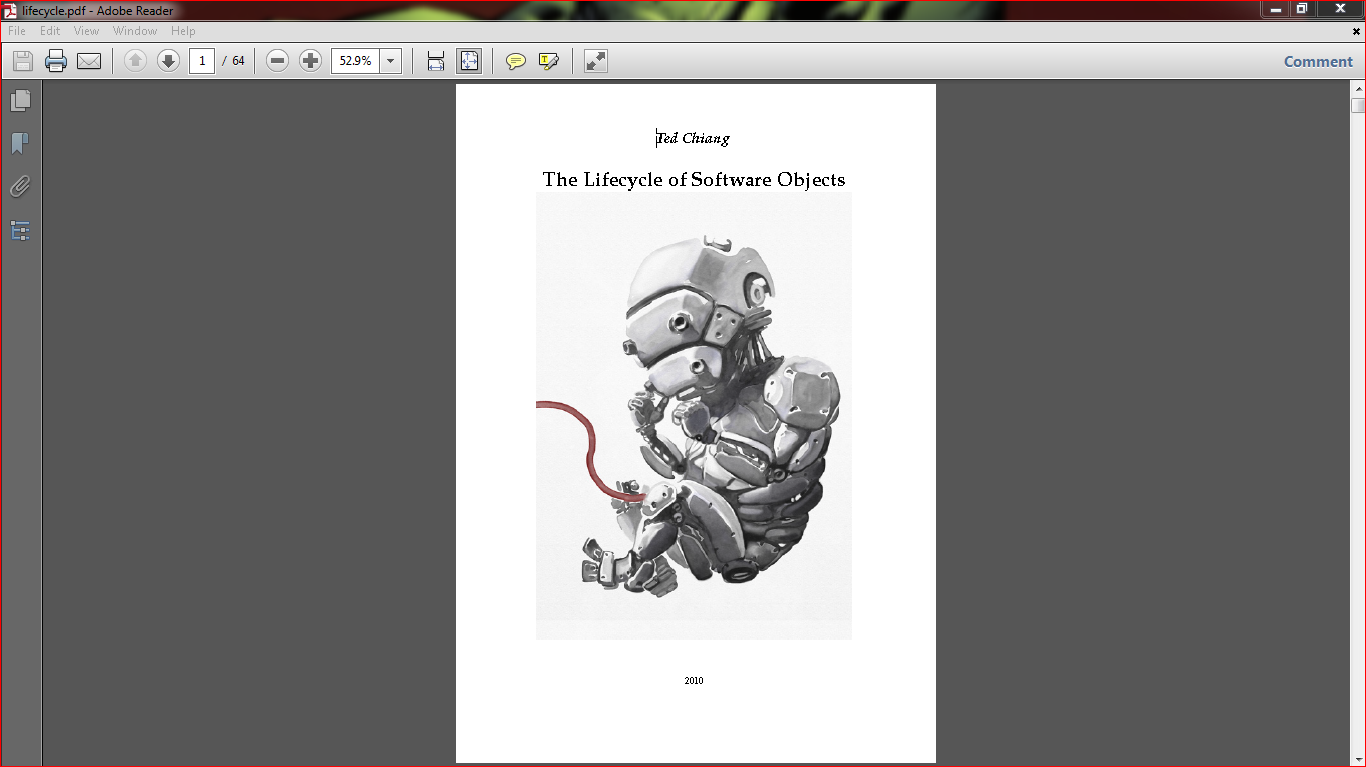Screen dimensions: 1366x767
Task: Go to the next page
Action: click(167, 61)
